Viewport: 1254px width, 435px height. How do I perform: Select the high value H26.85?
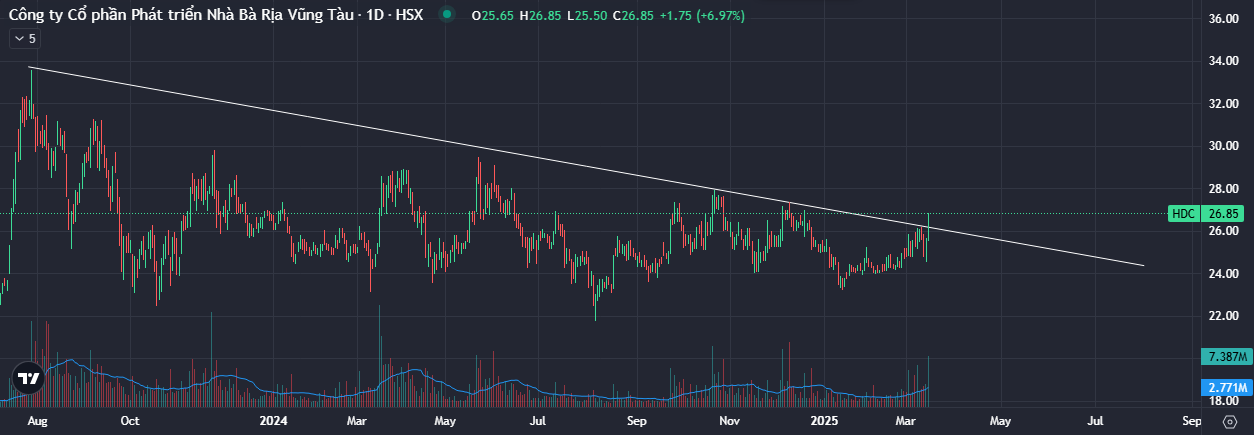click(x=539, y=16)
